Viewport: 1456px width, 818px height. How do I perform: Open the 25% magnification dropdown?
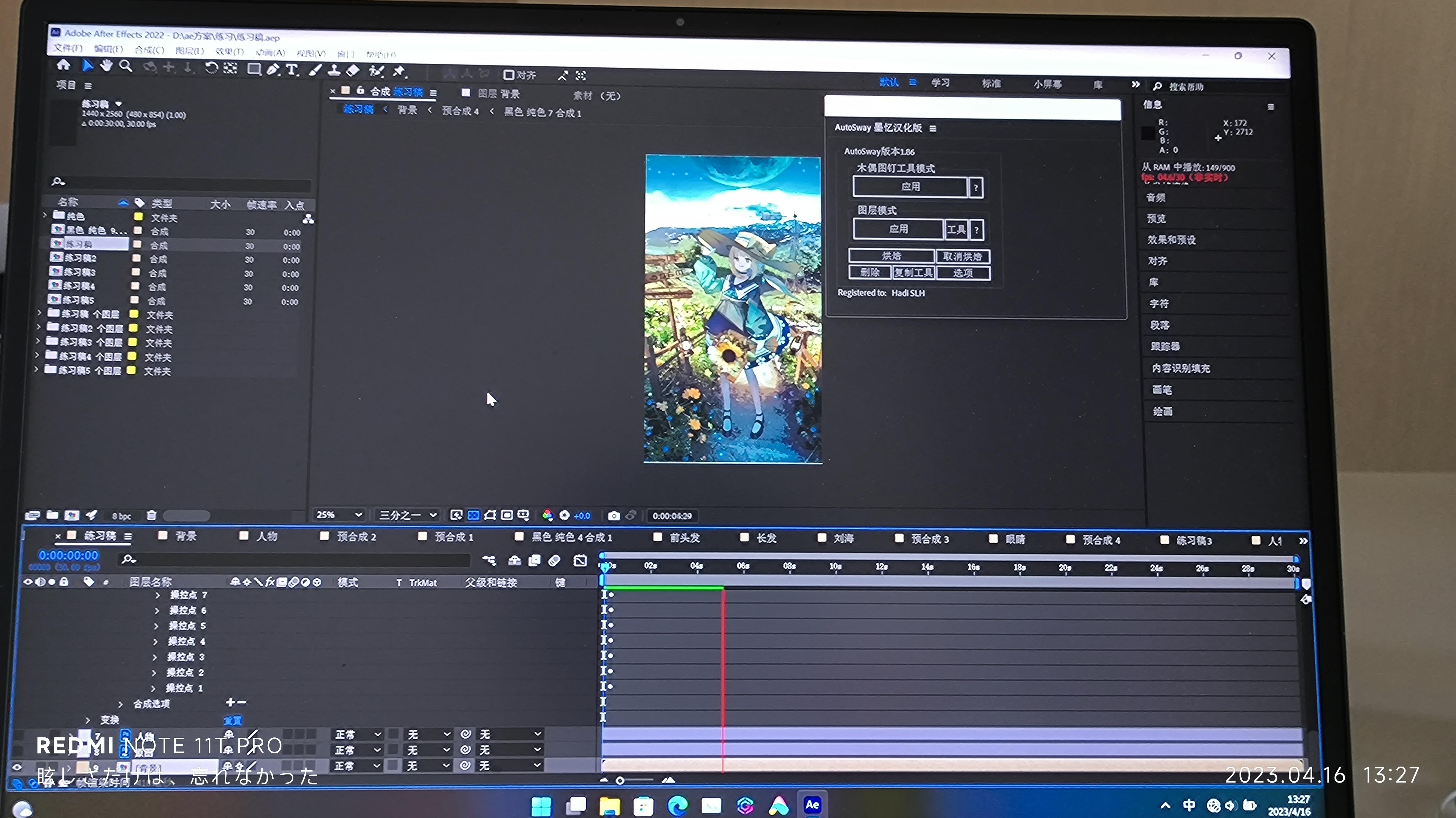click(339, 515)
